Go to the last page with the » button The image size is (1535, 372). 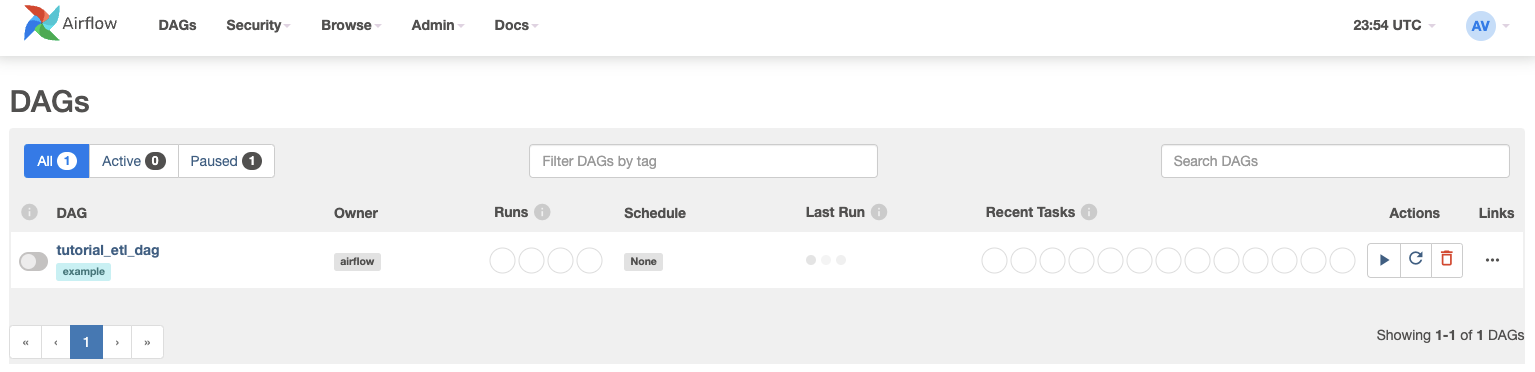147,342
